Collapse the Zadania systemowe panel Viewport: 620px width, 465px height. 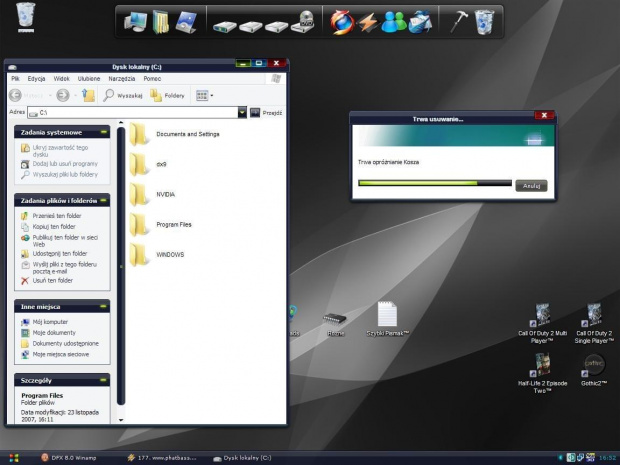[103, 132]
